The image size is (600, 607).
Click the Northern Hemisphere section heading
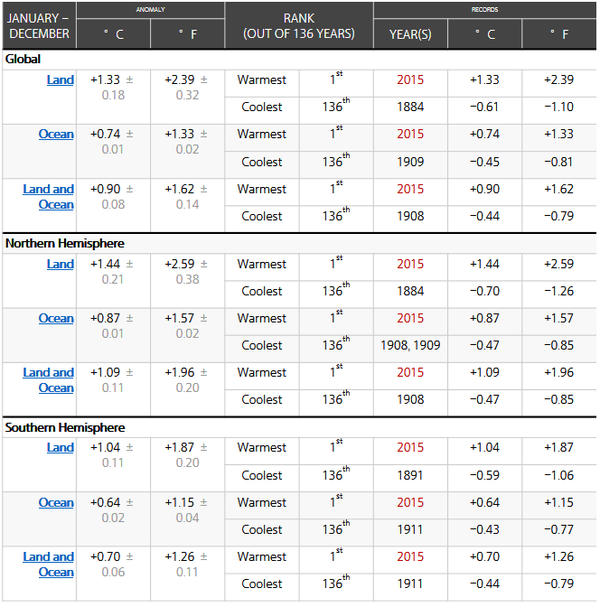[65, 243]
